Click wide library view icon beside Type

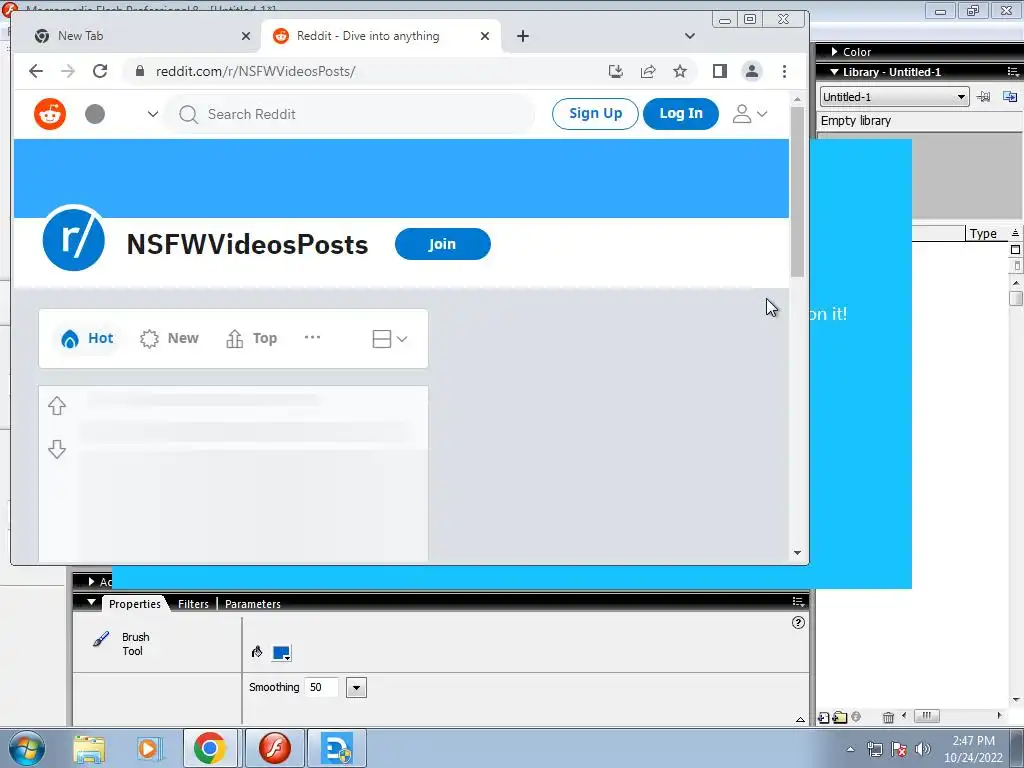click(x=1016, y=249)
